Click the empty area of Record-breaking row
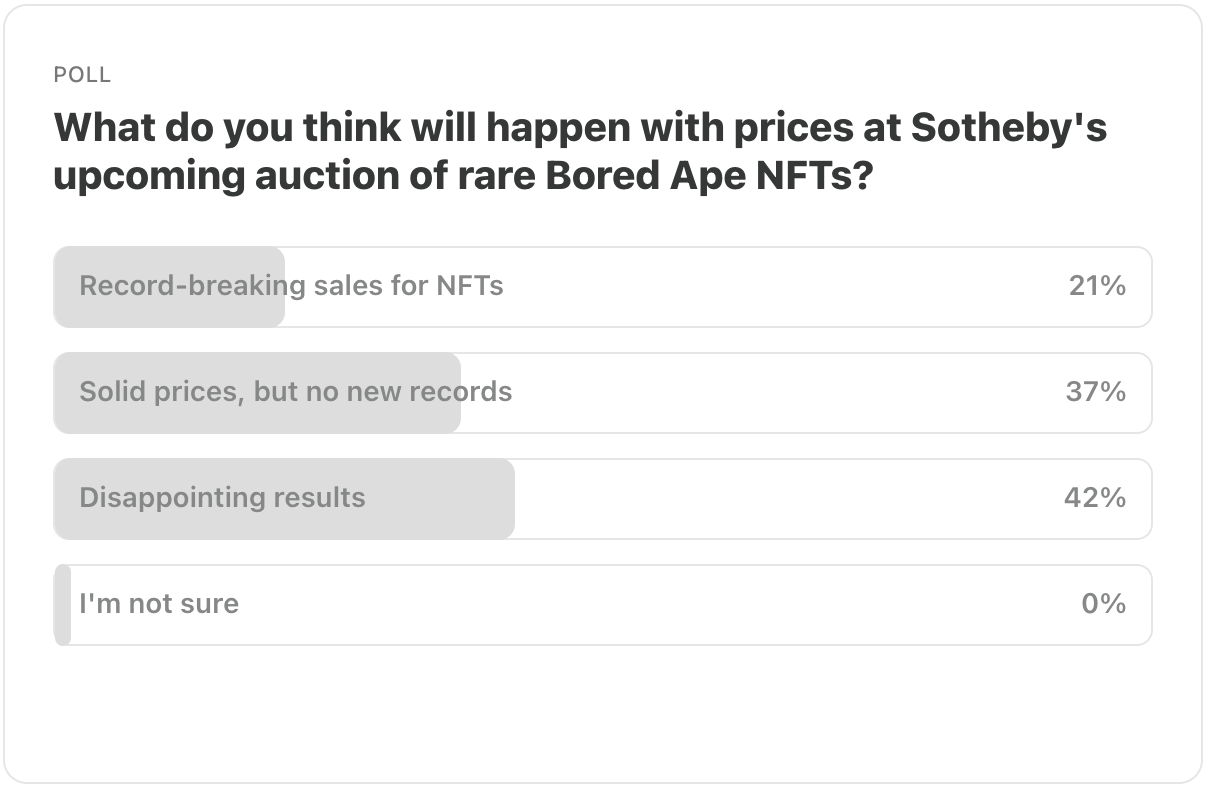This screenshot has width=1210, height=796. click(x=780, y=287)
